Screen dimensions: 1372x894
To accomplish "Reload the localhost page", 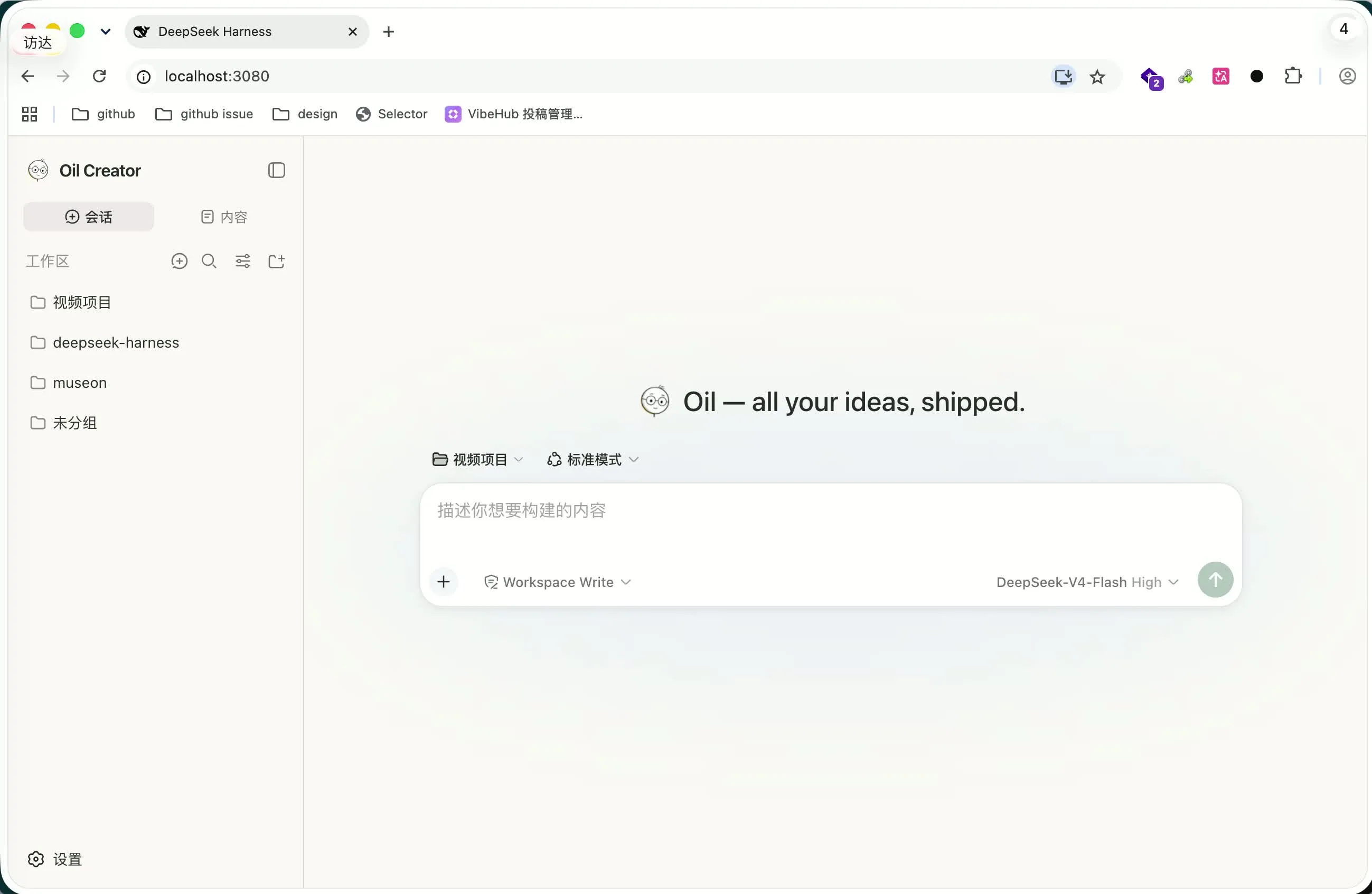I will [99, 76].
